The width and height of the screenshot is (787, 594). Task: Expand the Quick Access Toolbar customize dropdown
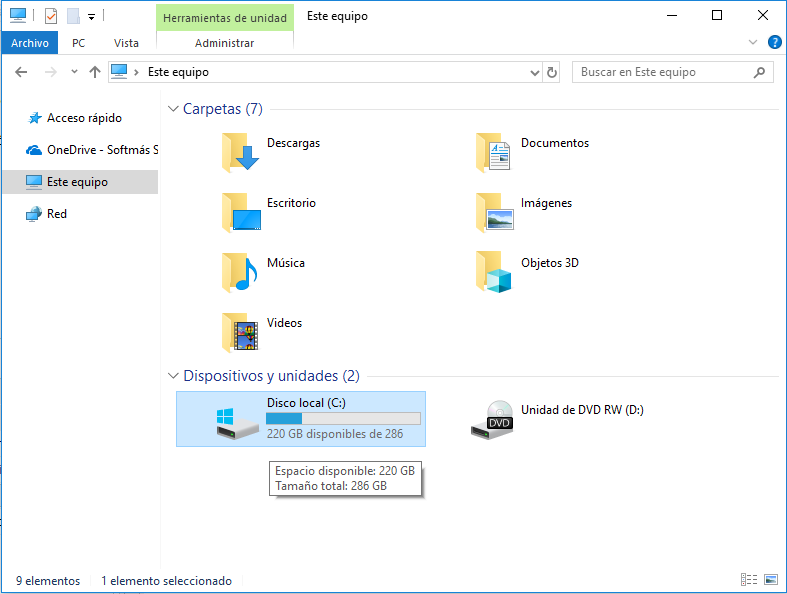coord(92,16)
